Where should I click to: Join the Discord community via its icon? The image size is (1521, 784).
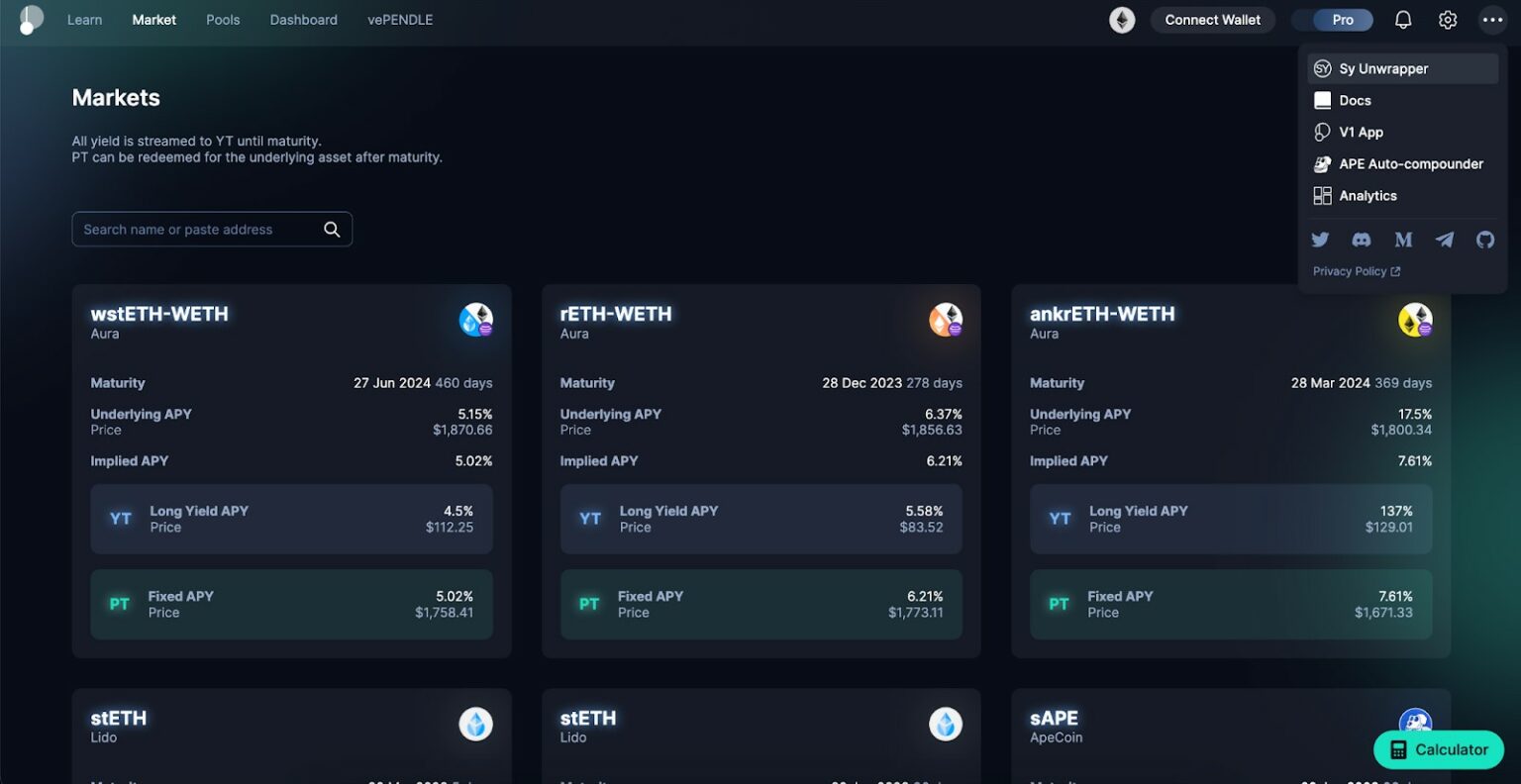[1362, 240]
